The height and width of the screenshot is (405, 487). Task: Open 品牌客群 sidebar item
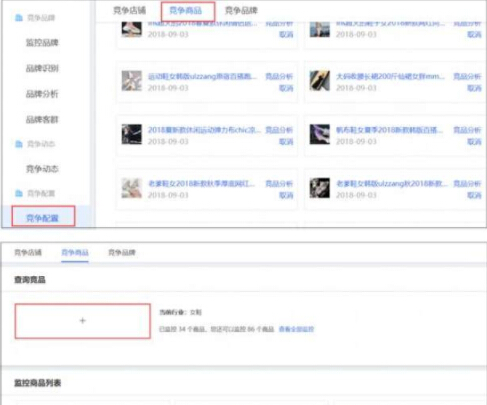[x=42, y=119]
